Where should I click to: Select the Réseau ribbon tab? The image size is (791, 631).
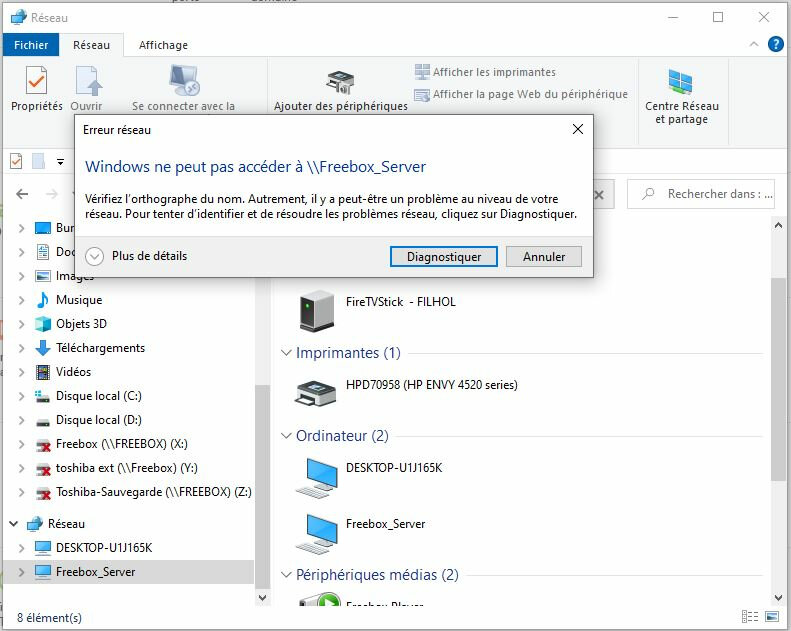tap(91, 45)
